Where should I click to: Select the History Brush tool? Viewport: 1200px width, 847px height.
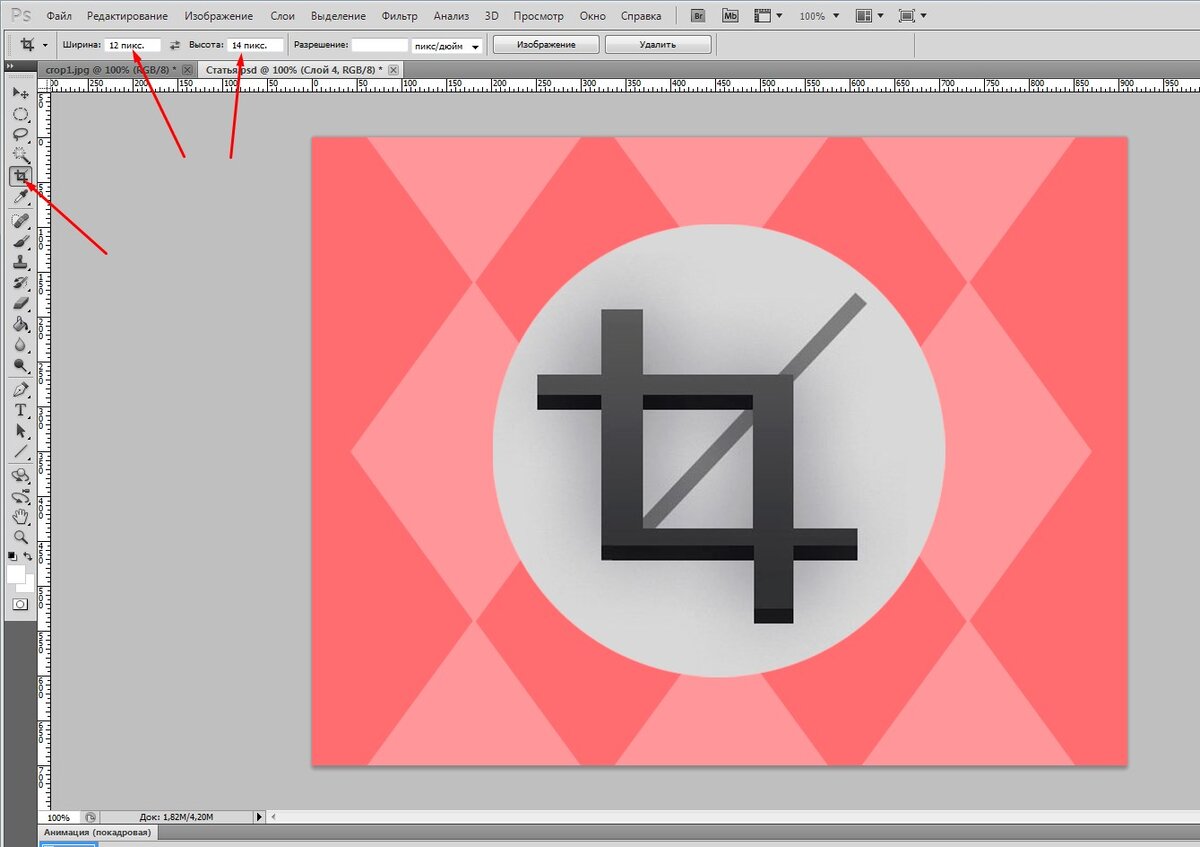20,283
